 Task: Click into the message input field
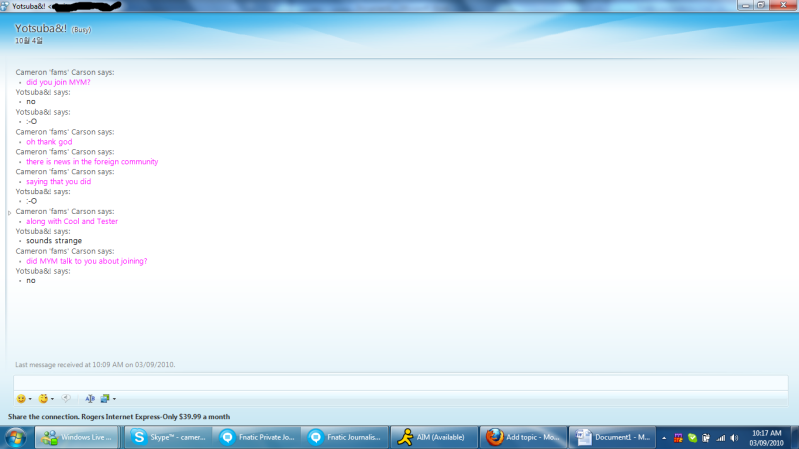coord(401,383)
